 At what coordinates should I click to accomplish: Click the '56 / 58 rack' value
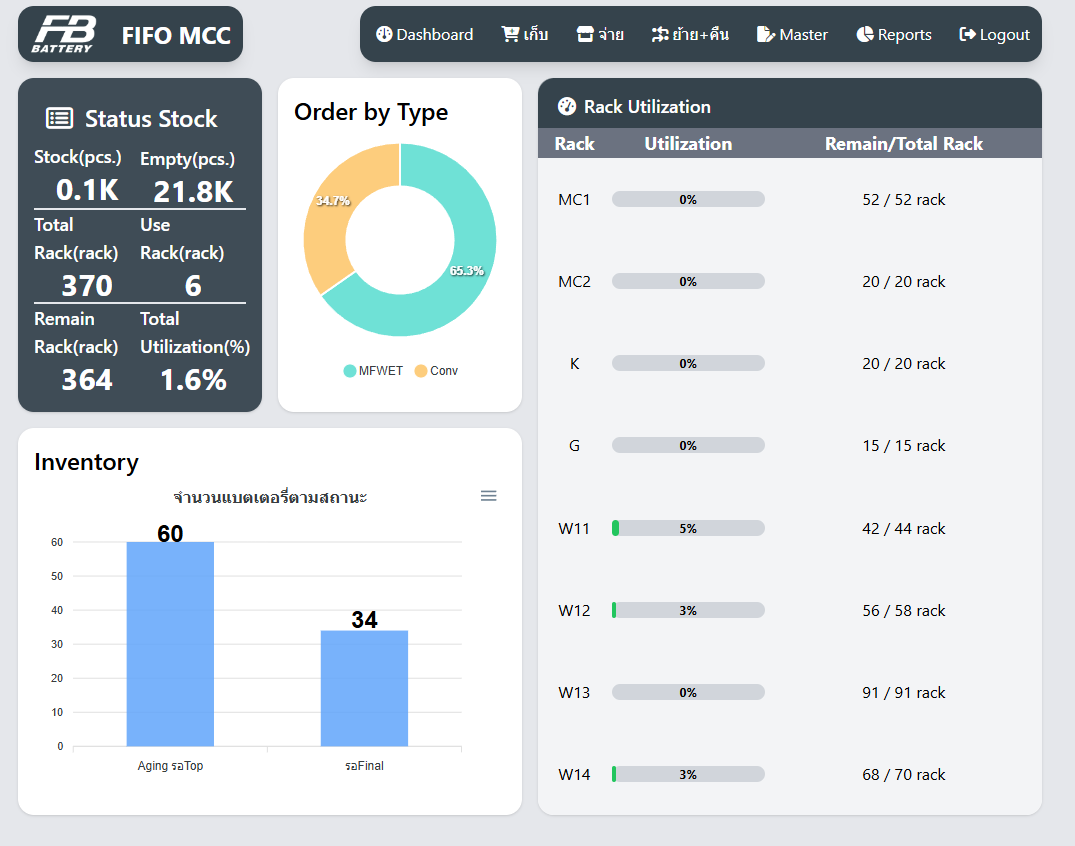point(904,610)
